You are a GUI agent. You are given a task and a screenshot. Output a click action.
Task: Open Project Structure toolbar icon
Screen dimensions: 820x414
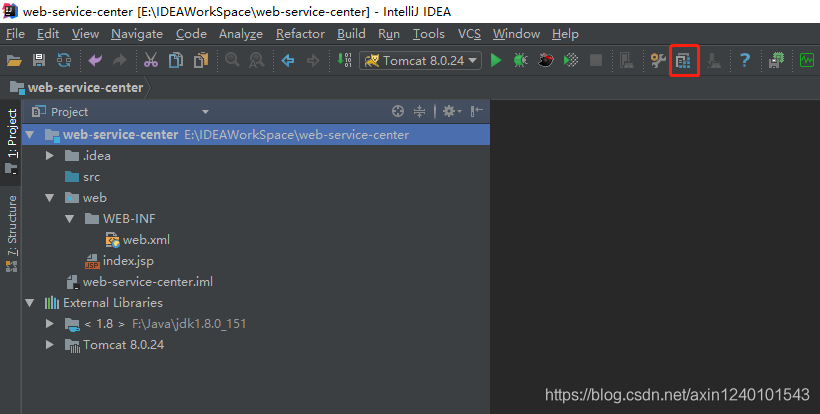684,61
